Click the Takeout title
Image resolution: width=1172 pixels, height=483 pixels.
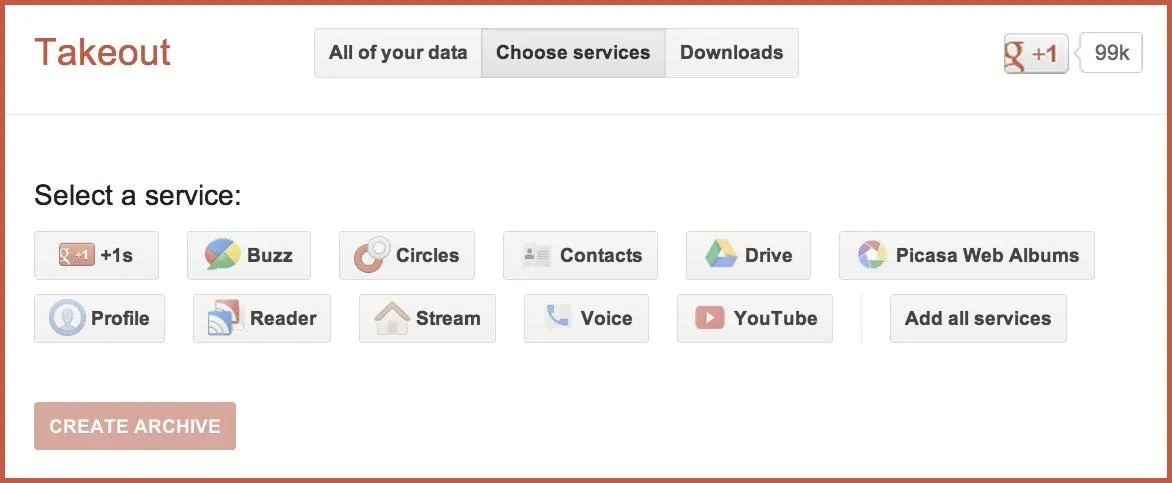click(x=102, y=52)
